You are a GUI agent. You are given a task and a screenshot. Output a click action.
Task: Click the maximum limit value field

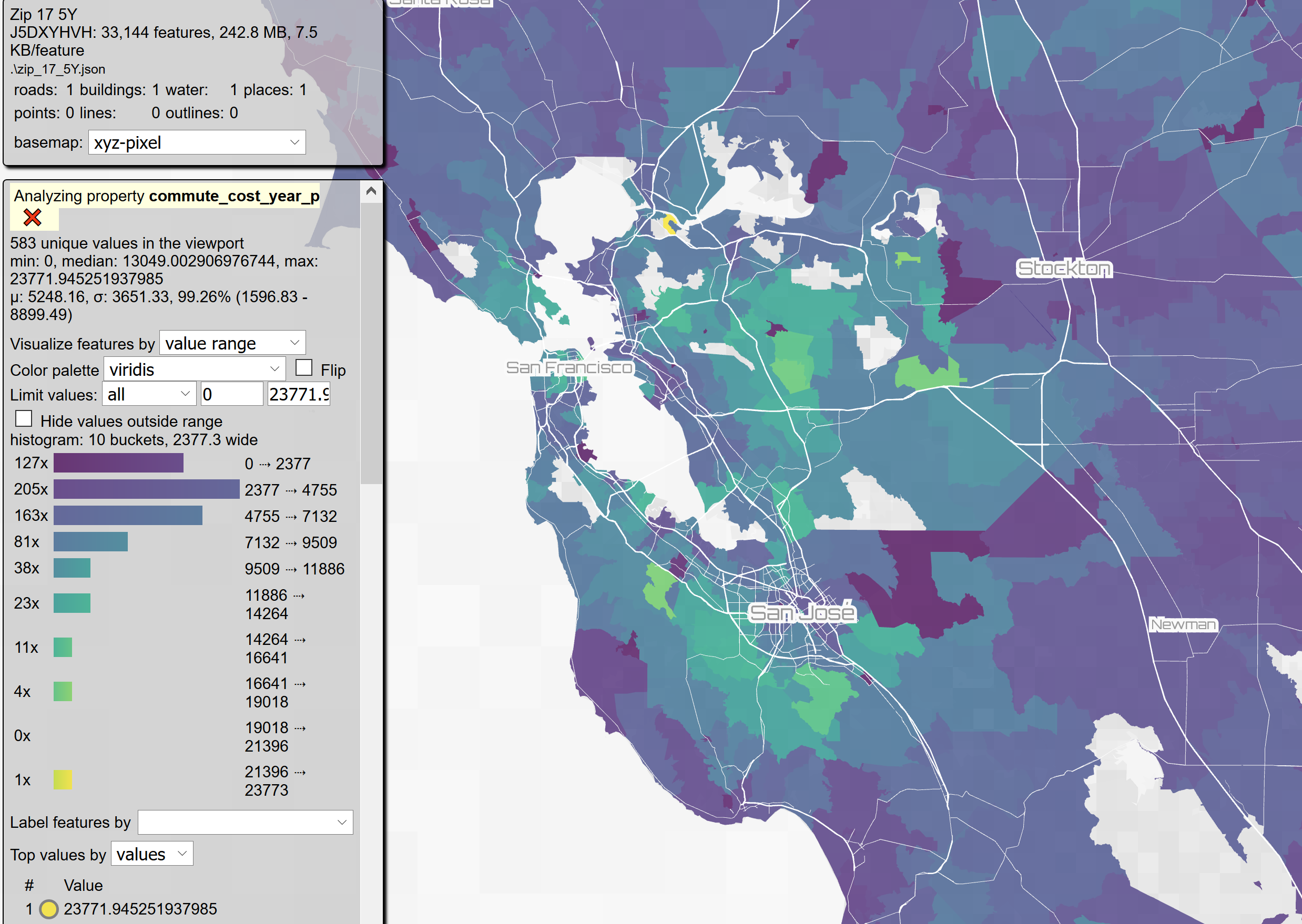coord(299,394)
